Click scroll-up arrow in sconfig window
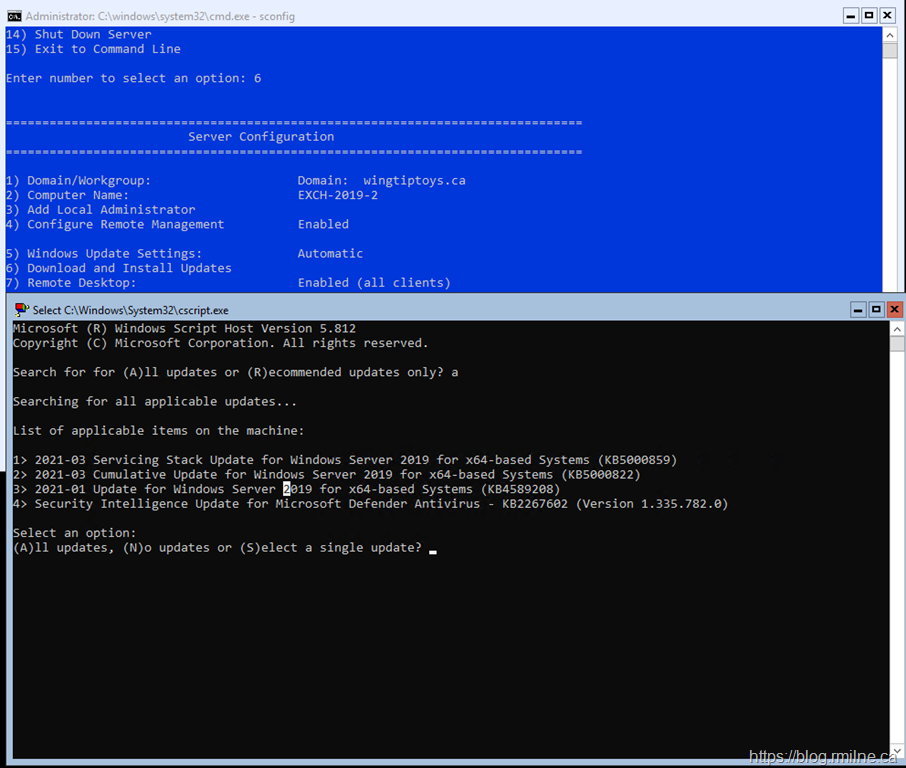 click(x=891, y=35)
